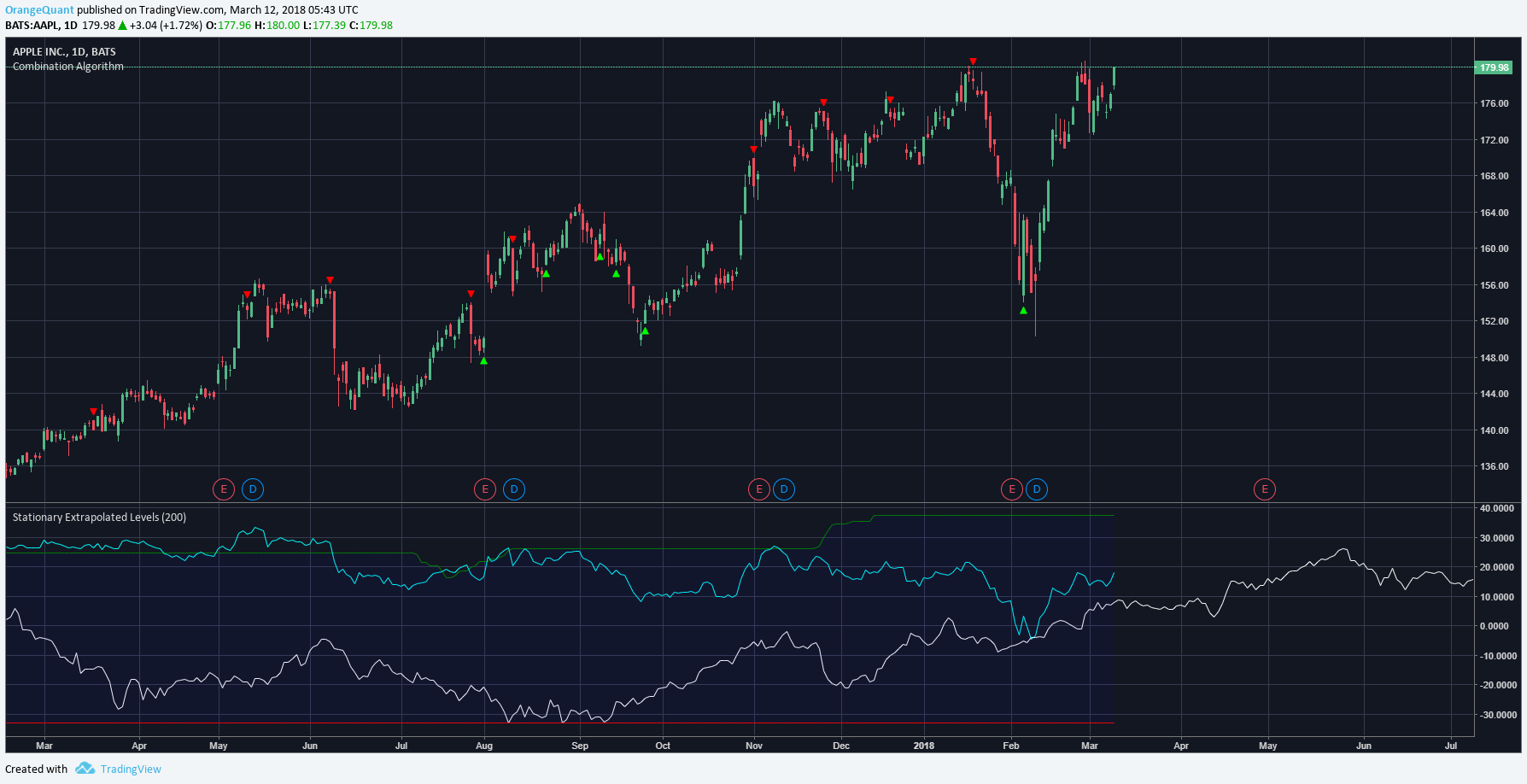Open the E earnings marker above Feb
1527x784 pixels.
coord(1012,489)
